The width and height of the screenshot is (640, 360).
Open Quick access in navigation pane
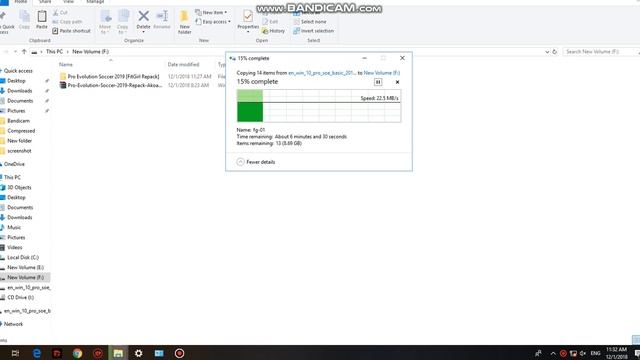[18, 71]
